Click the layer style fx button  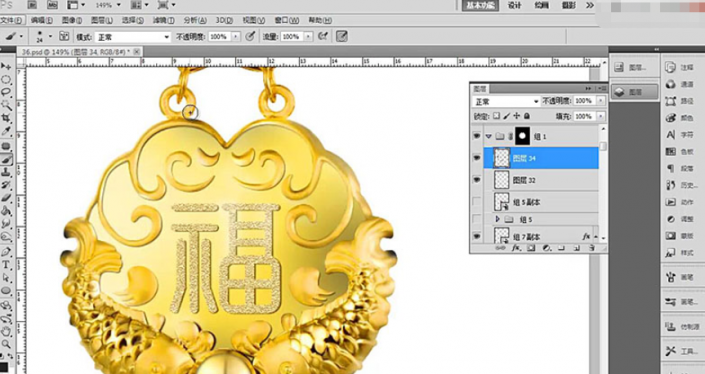click(x=516, y=248)
